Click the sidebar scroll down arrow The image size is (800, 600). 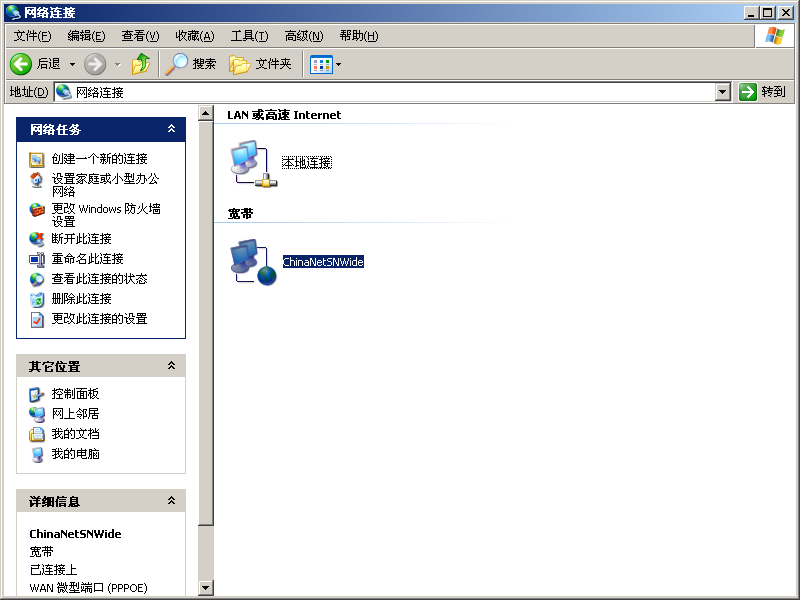click(x=206, y=588)
